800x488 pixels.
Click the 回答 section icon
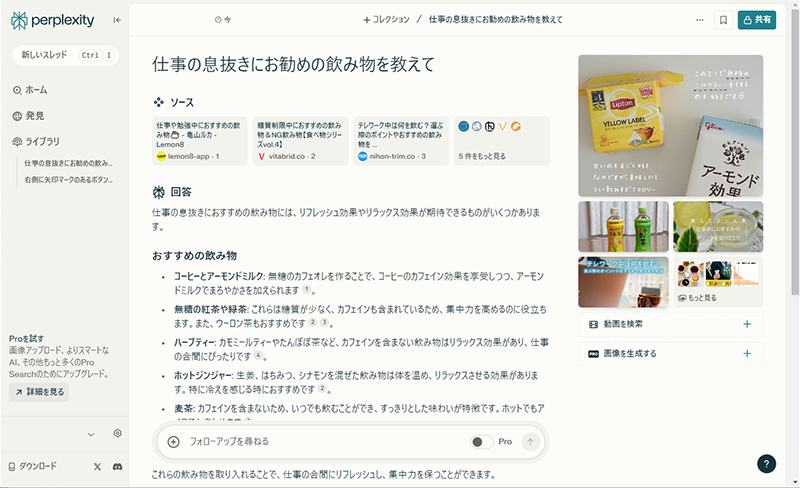click(159, 192)
